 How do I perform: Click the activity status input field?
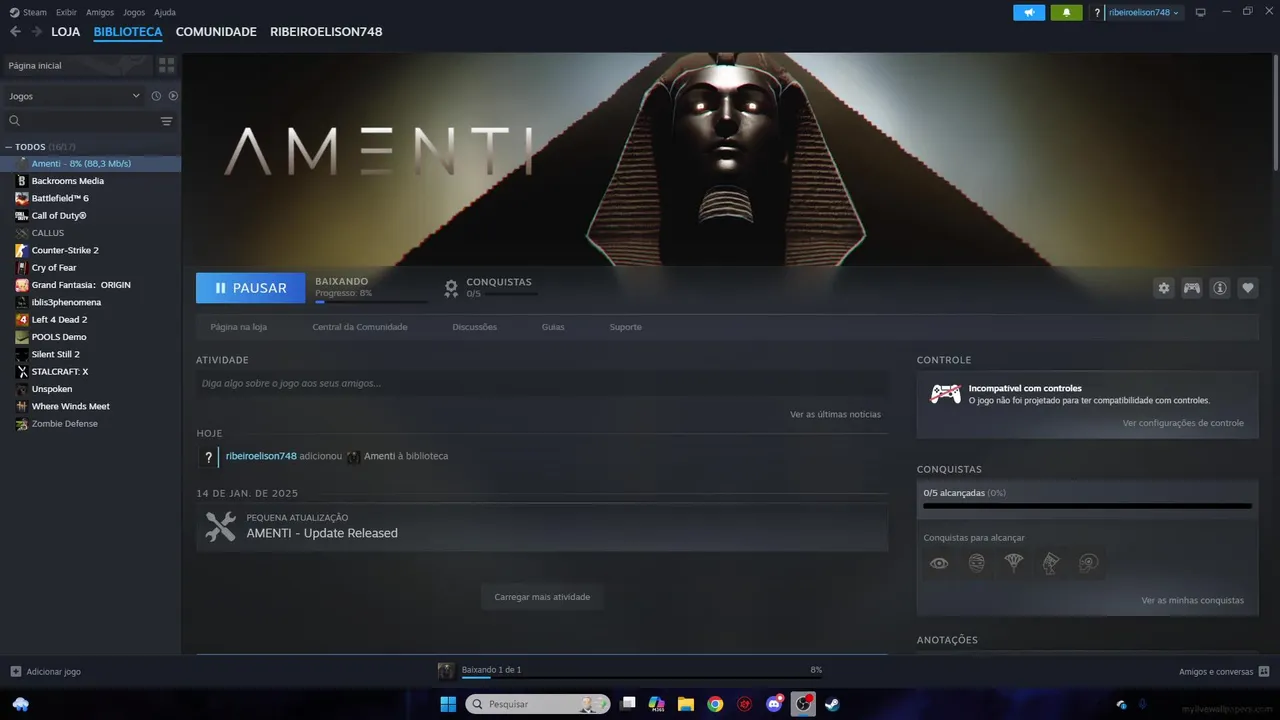(542, 383)
